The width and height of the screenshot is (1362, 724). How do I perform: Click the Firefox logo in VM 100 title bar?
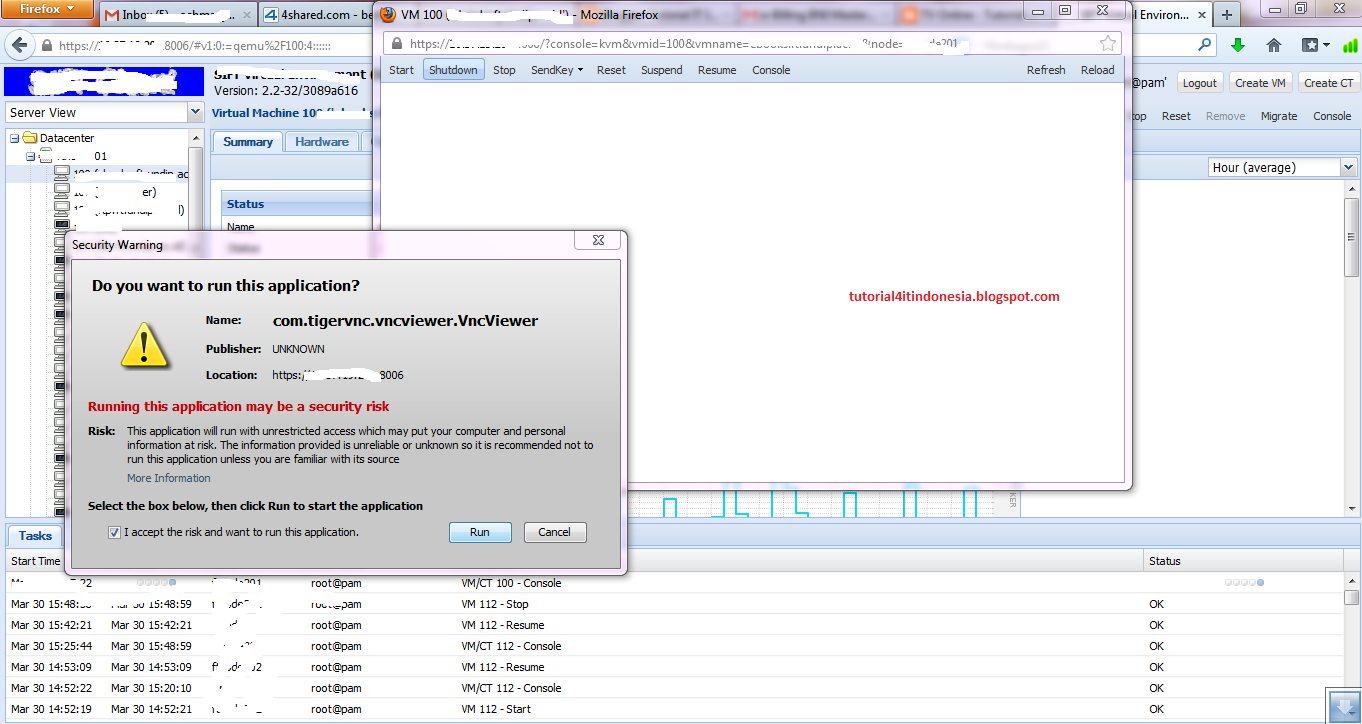[389, 14]
